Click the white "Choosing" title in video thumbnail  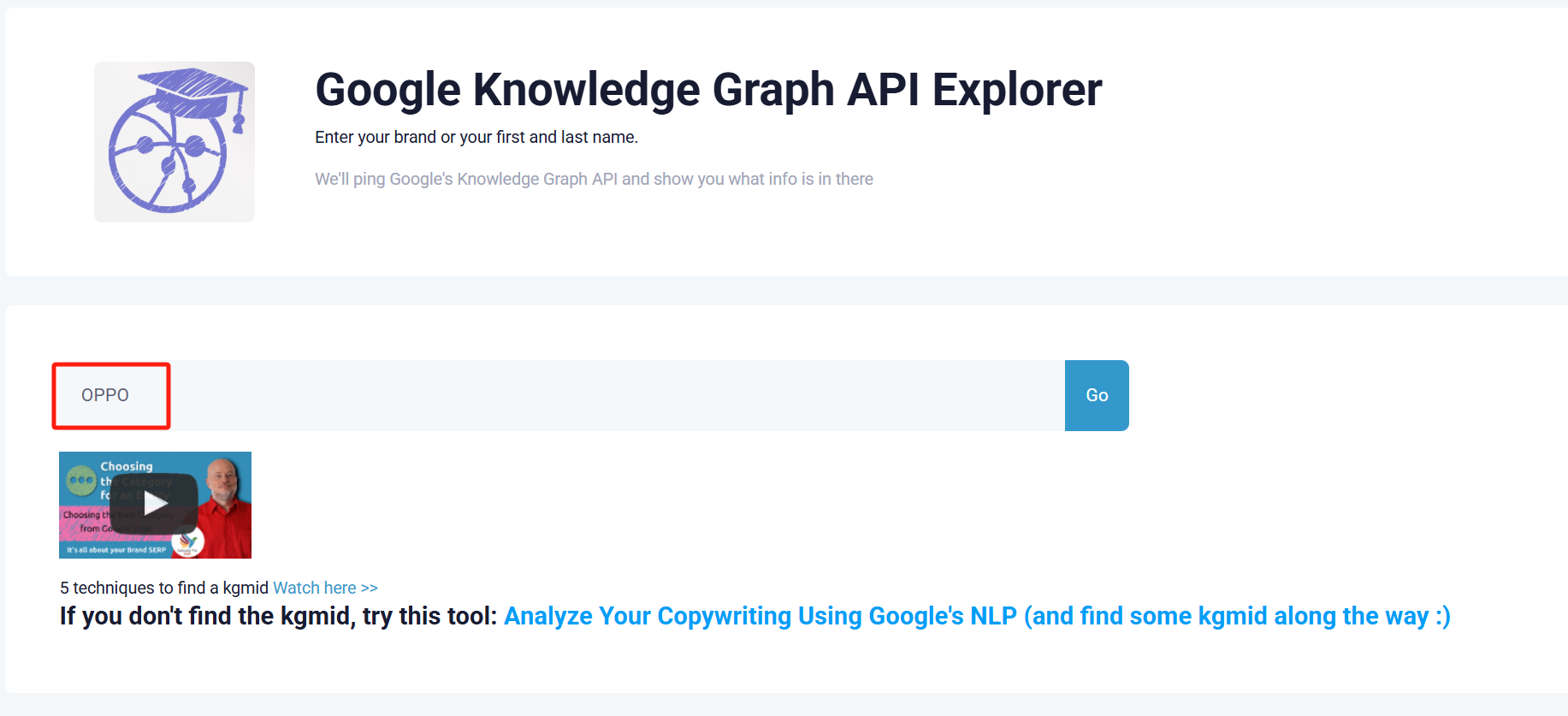pyautogui.click(x=127, y=466)
